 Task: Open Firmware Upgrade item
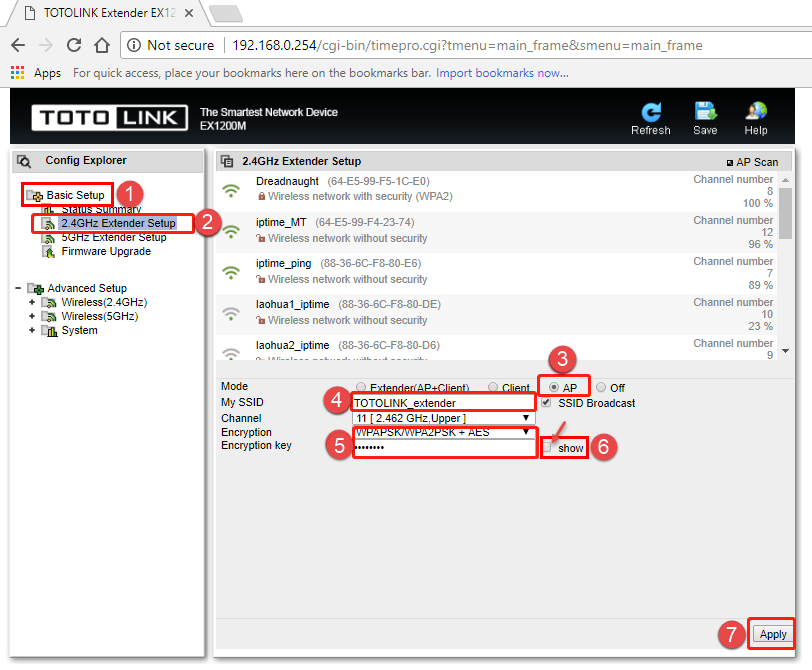106,252
